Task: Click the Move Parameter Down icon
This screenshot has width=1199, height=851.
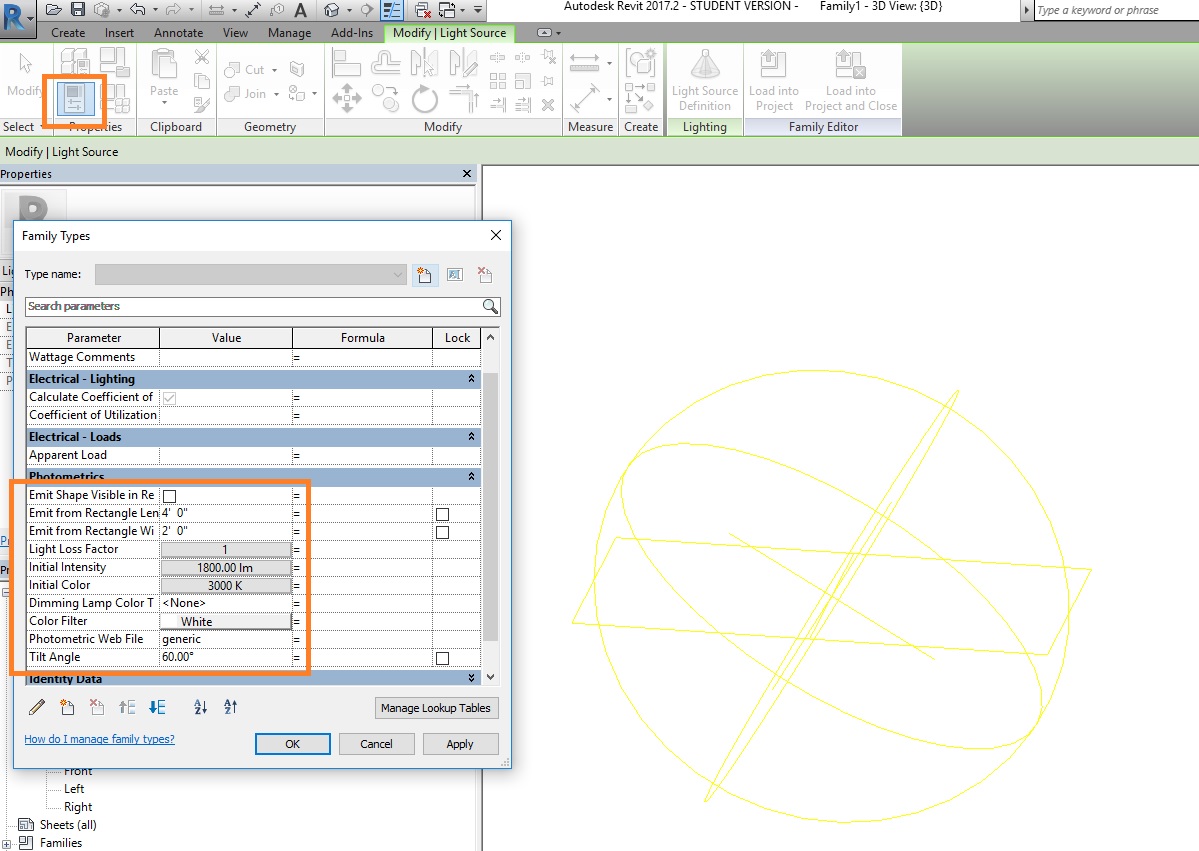Action: 158,707
